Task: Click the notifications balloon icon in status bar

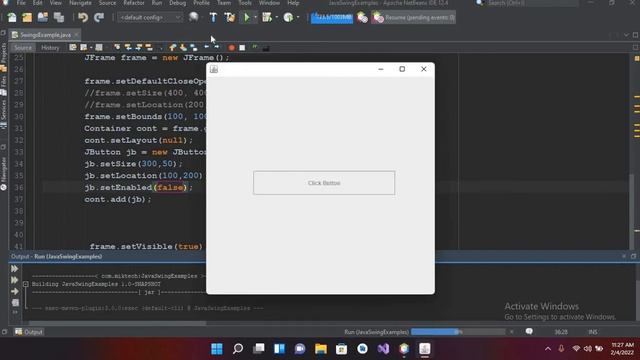Action: click(529, 331)
